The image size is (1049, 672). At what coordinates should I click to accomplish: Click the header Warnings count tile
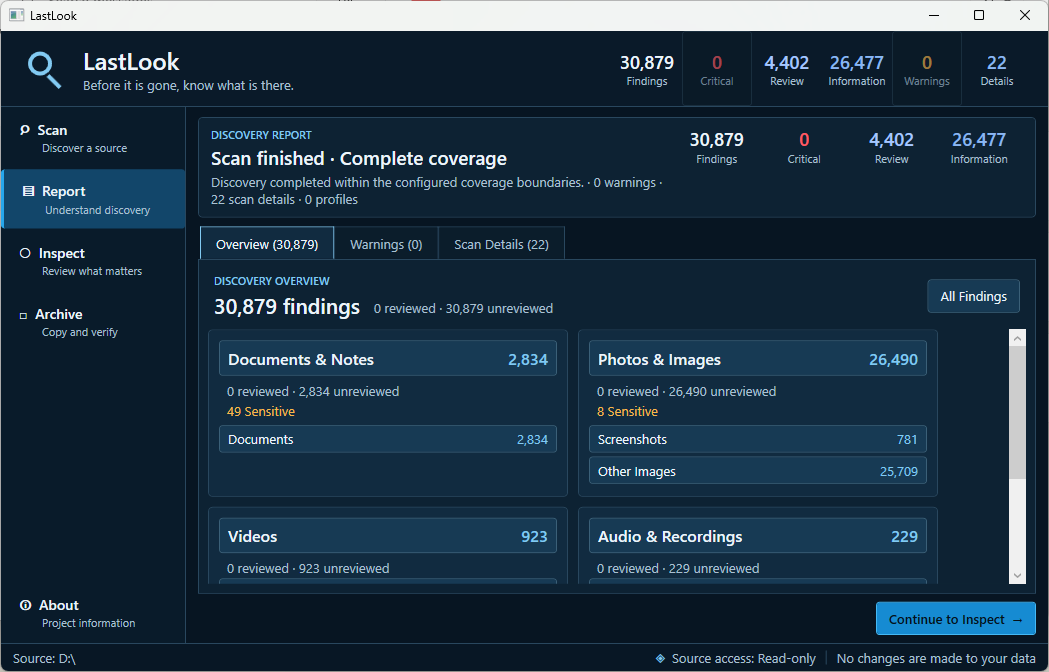tap(927, 70)
